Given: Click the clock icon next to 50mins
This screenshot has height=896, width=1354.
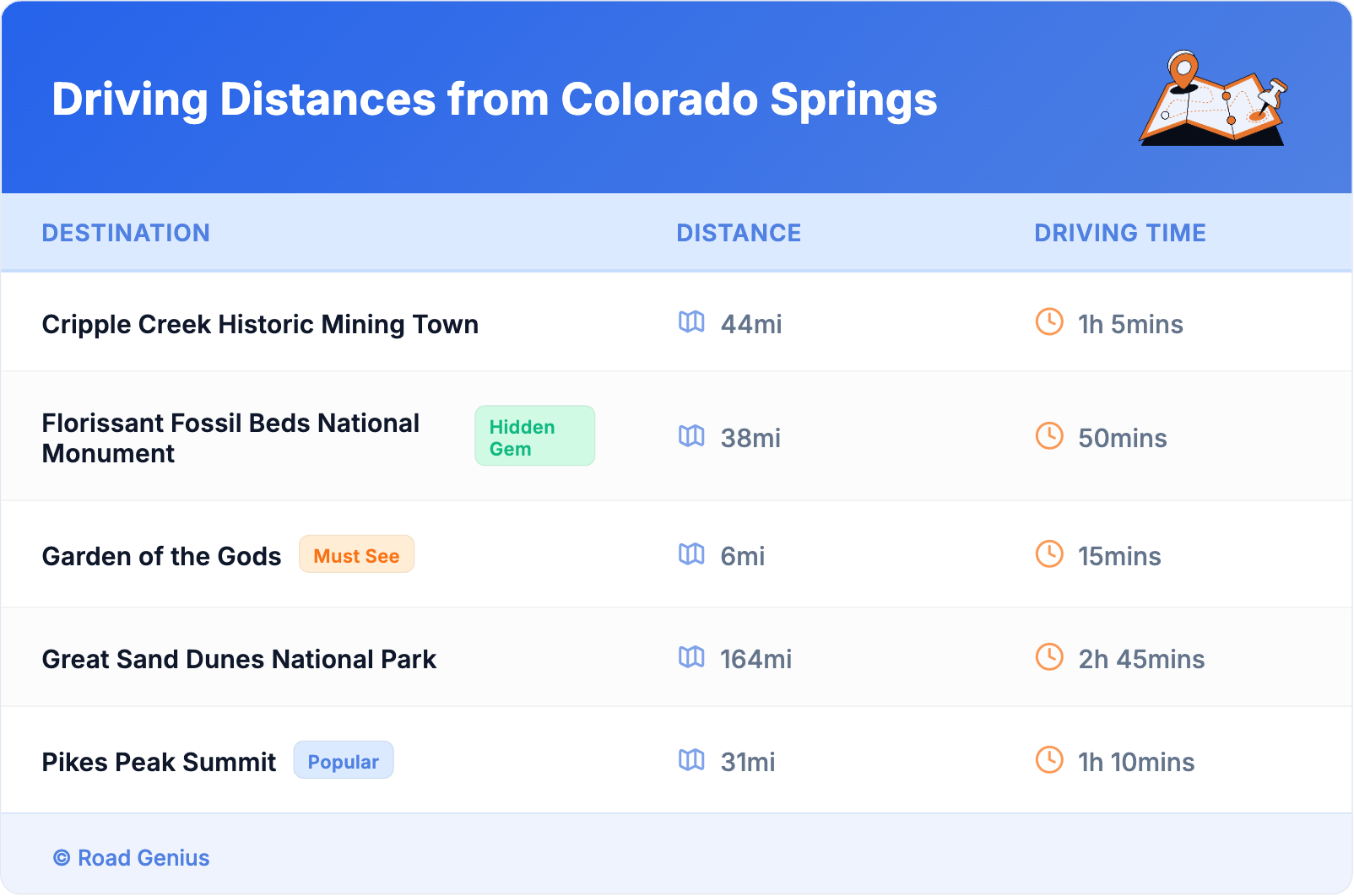Looking at the screenshot, I should point(1049,435).
